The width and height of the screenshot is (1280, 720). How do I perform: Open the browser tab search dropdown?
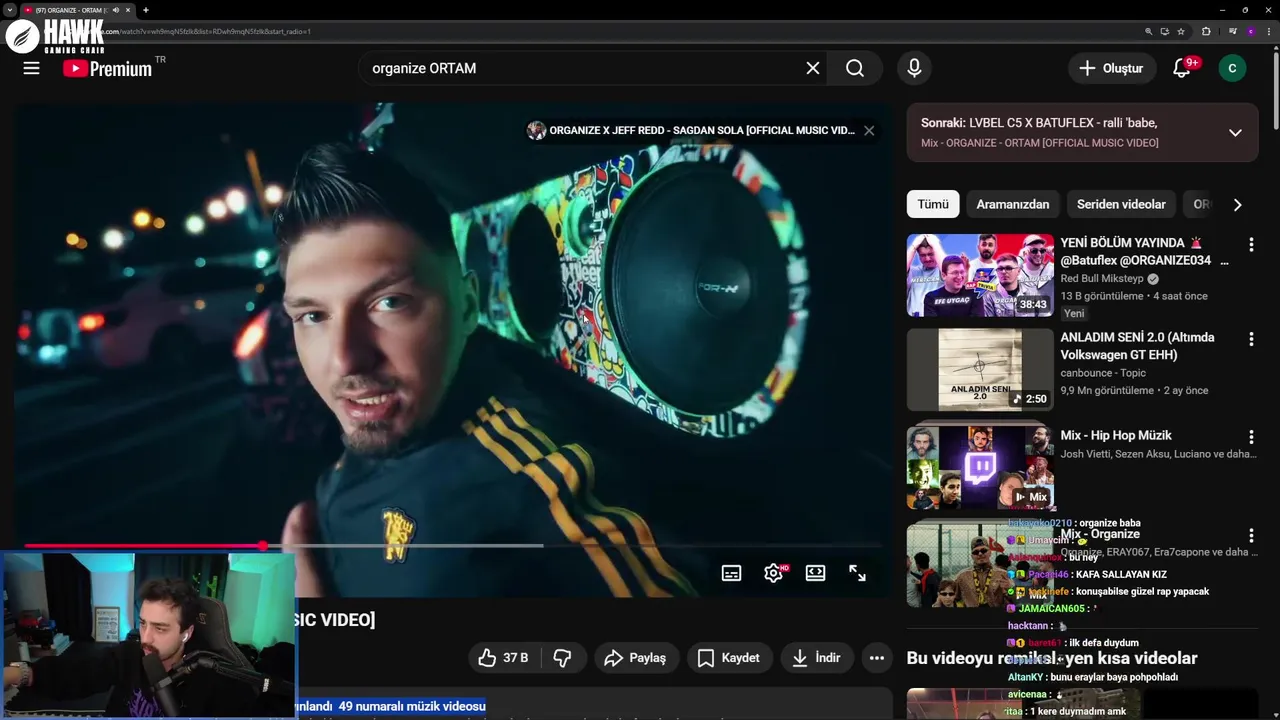click(9, 10)
